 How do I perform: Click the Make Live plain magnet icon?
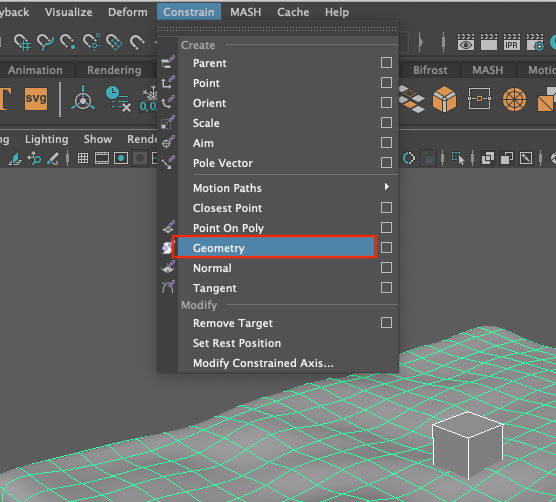[x=137, y=42]
